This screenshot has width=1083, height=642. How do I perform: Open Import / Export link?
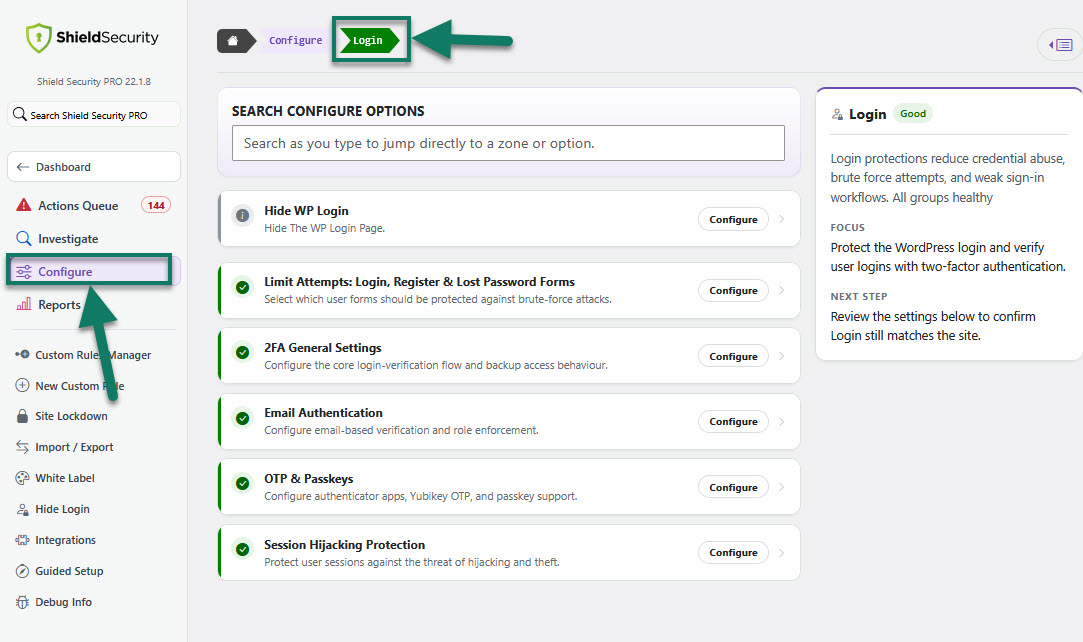[x=74, y=447]
